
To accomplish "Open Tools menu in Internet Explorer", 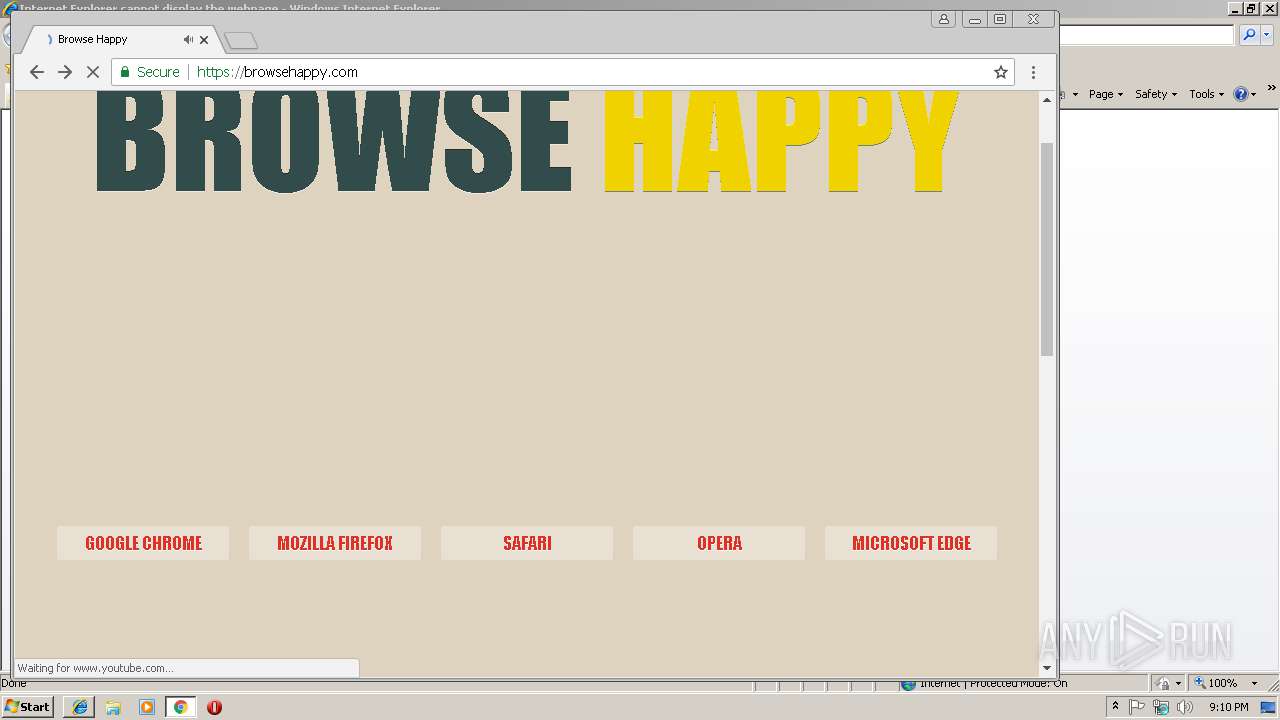I will coord(1206,94).
